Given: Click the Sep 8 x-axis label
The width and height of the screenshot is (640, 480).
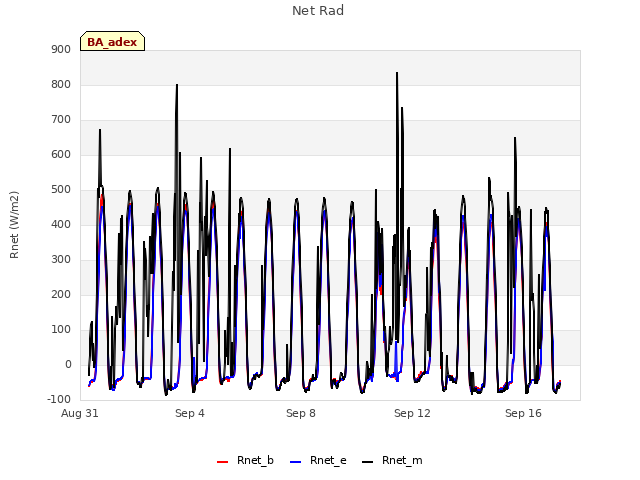Looking at the screenshot, I should pos(301,413).
